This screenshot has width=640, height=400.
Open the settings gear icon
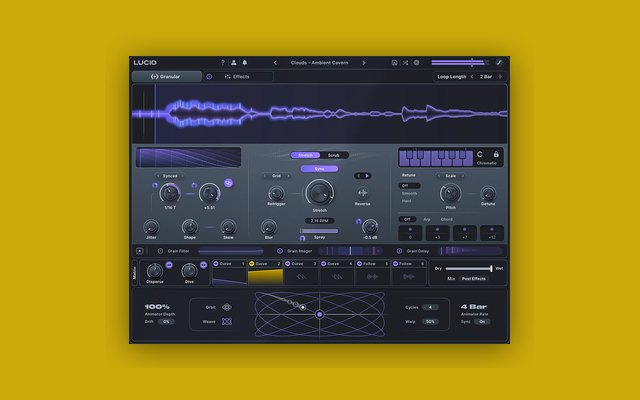coord(416,63)
